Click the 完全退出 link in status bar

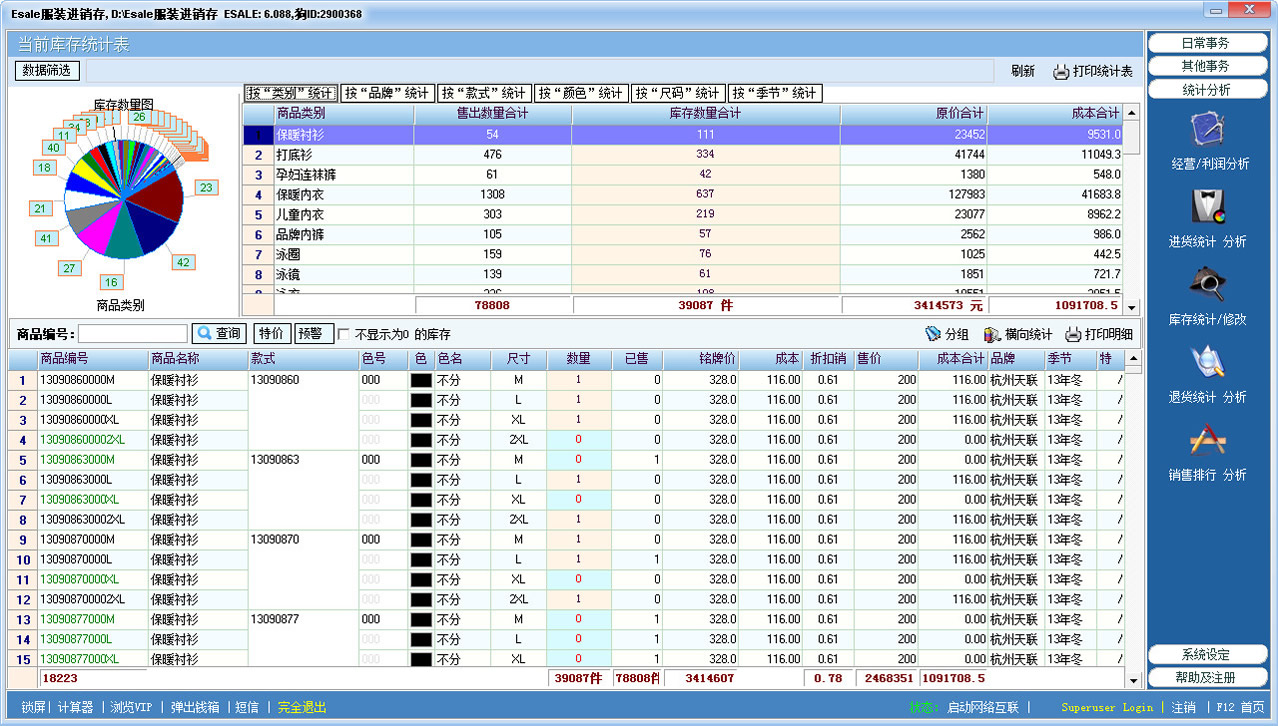(x=302, y=707)
